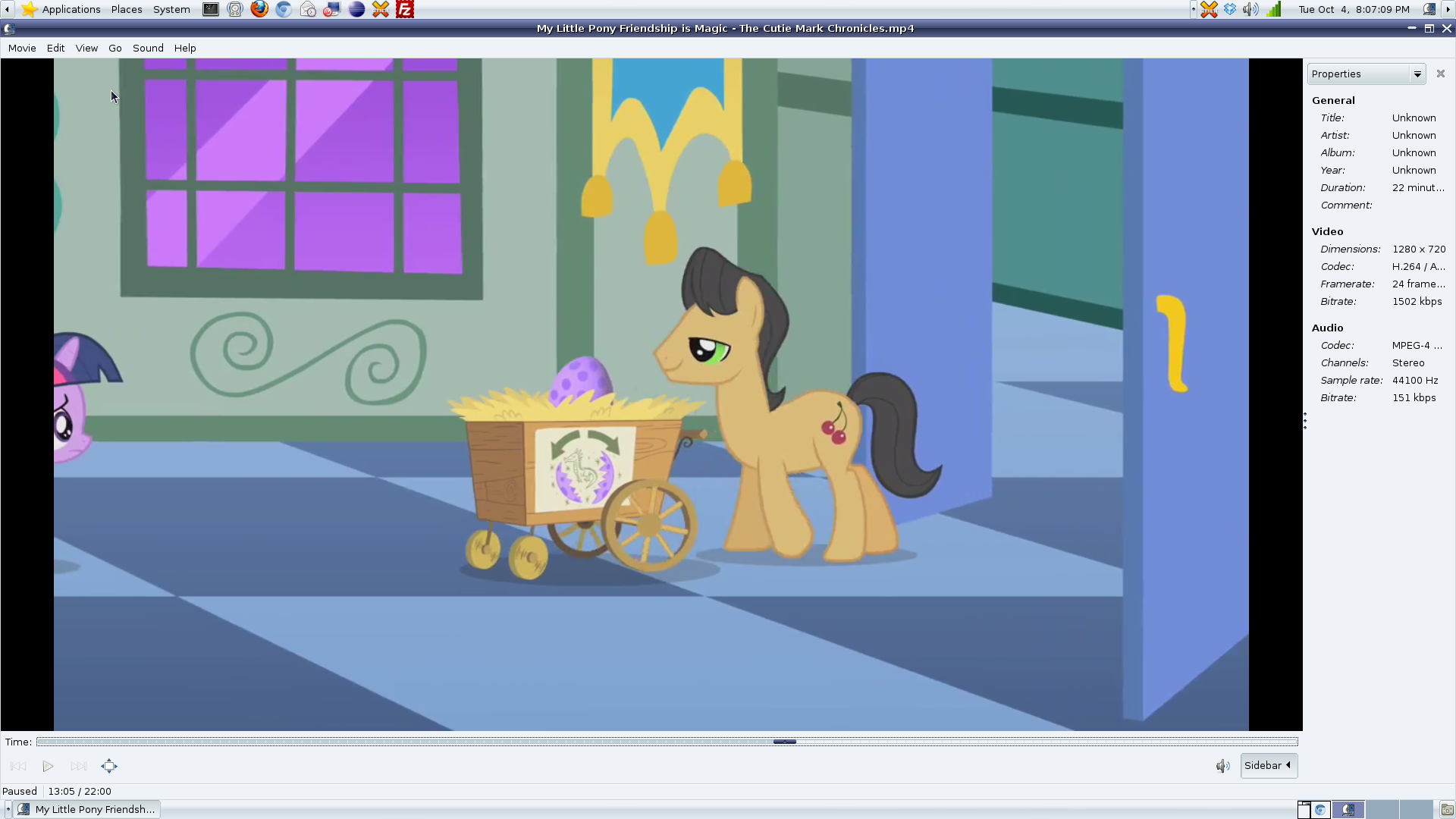
Task: Click the Sample rate value '44100 Hz'
Action: (1415, 380)
